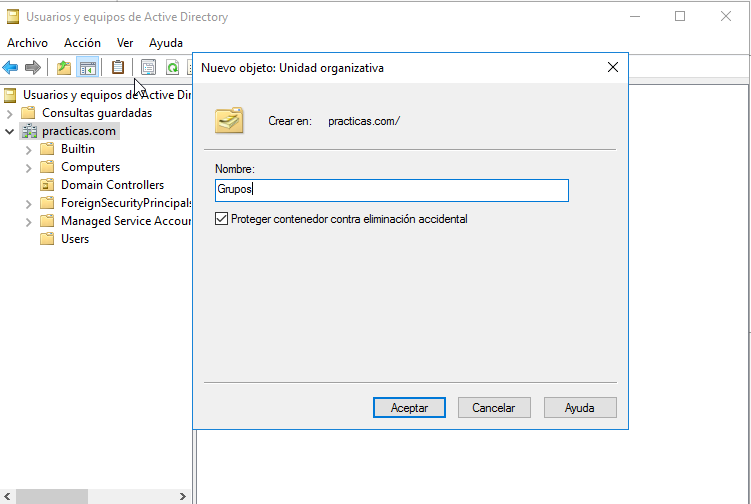Uncheck Proteger contenedor contra eliminación accidental

click(222, 219)
